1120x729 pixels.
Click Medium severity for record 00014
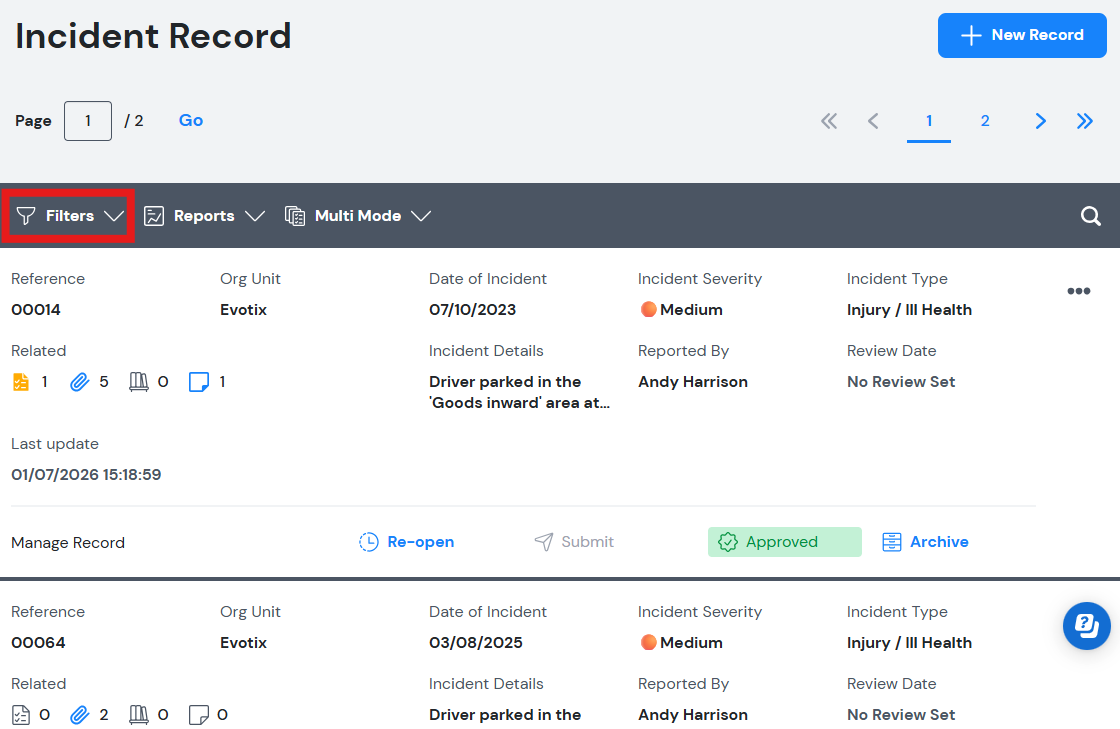[681, 310]
